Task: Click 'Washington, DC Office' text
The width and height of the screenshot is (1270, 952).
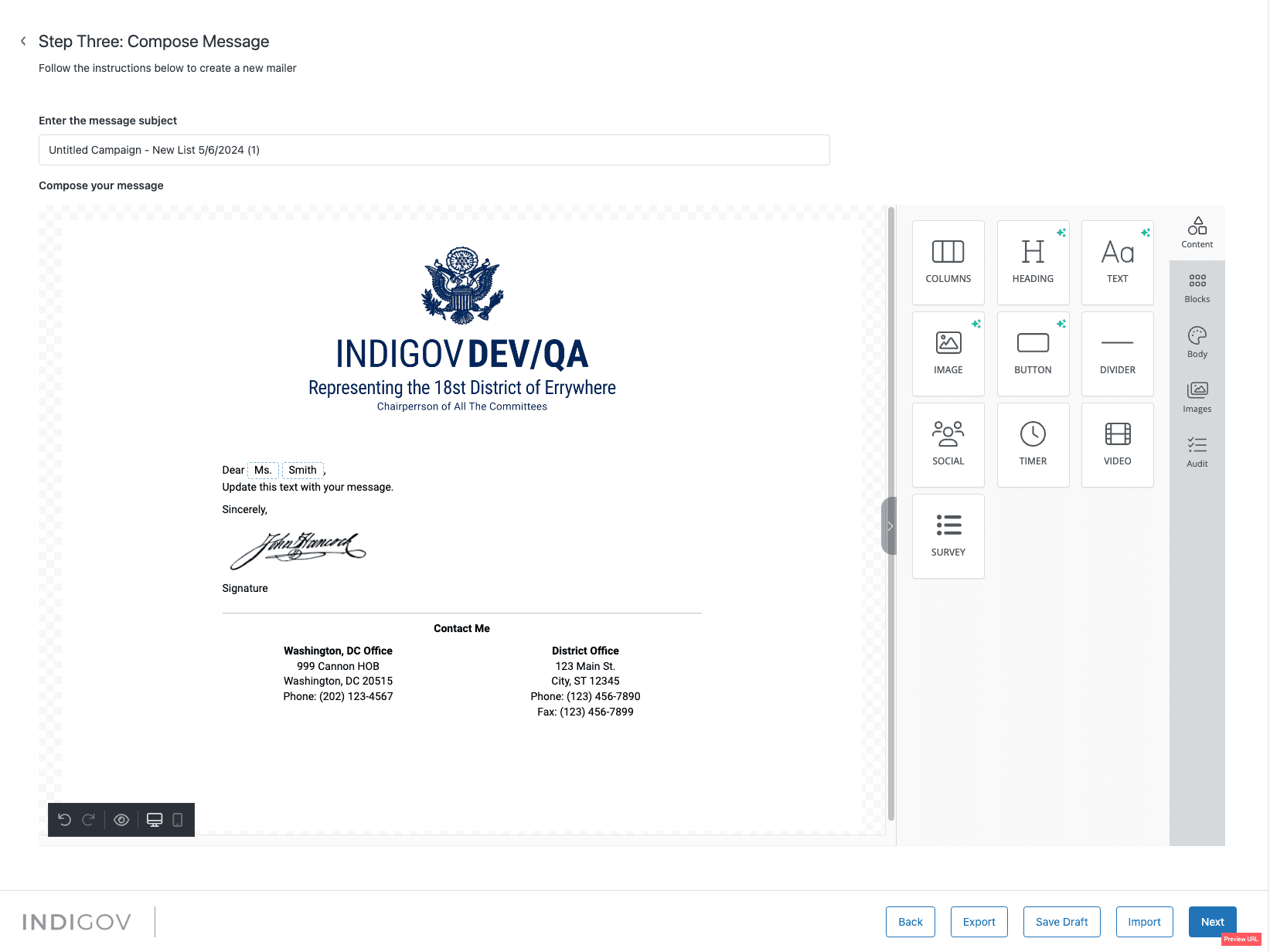Action: [339, 651]
